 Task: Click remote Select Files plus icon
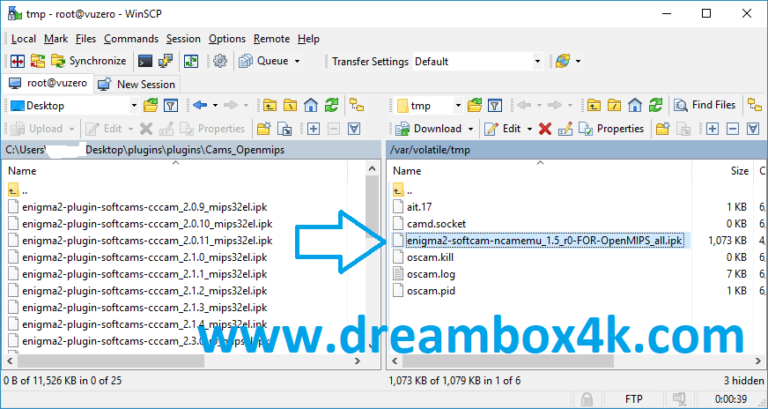(712, 129)
